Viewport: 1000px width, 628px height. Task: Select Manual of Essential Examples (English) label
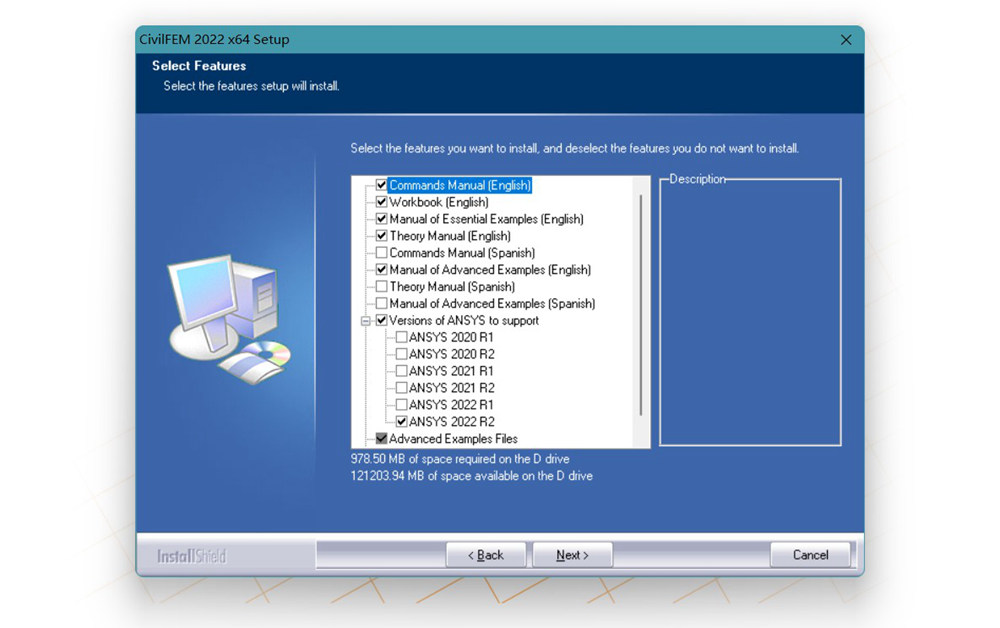point(487,219)
